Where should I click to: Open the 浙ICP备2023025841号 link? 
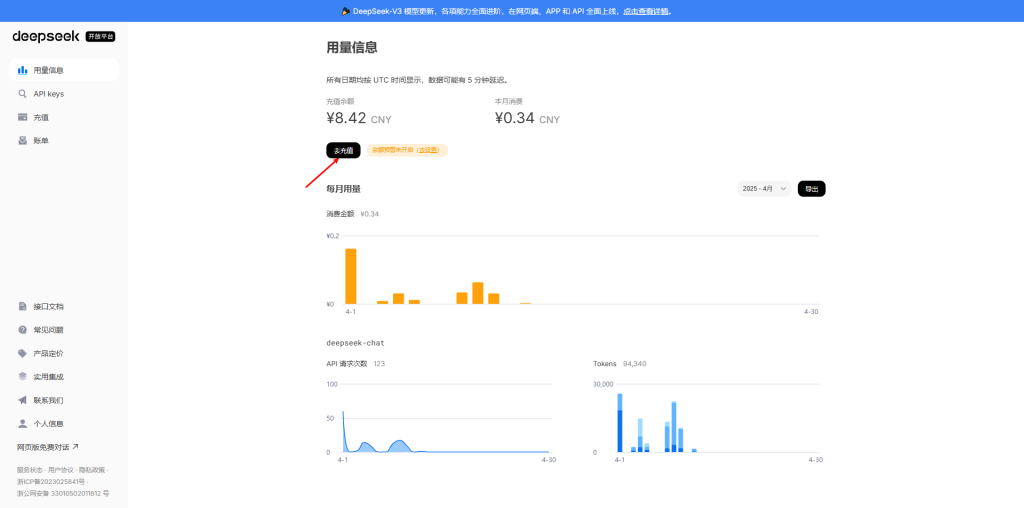pyautogui.click(x=52, y=482)
